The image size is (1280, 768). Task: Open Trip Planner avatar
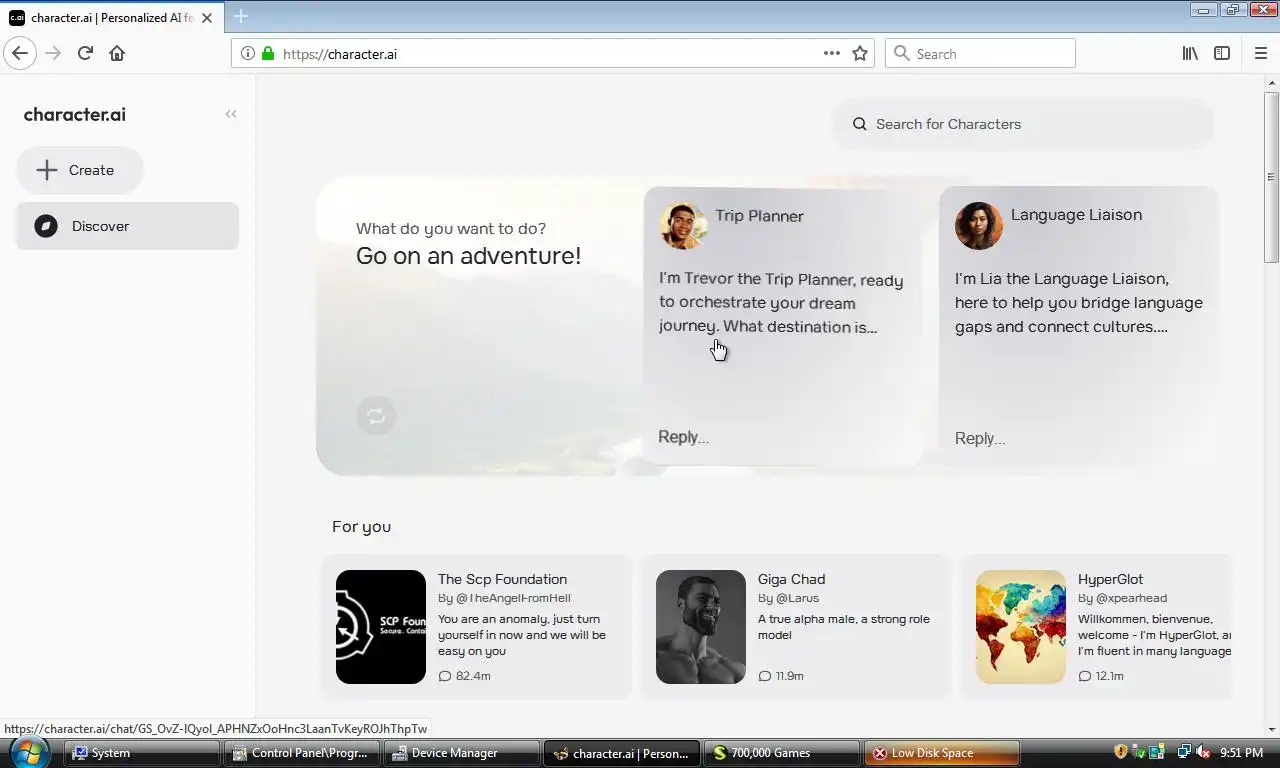[x=683, y=225]
